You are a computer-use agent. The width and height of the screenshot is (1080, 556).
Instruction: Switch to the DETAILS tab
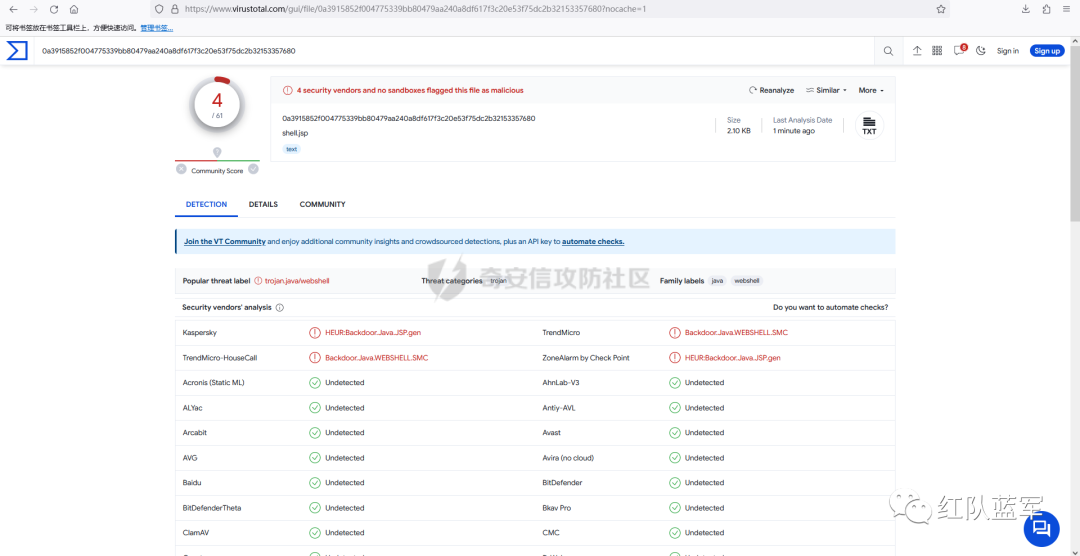[263, 205]
